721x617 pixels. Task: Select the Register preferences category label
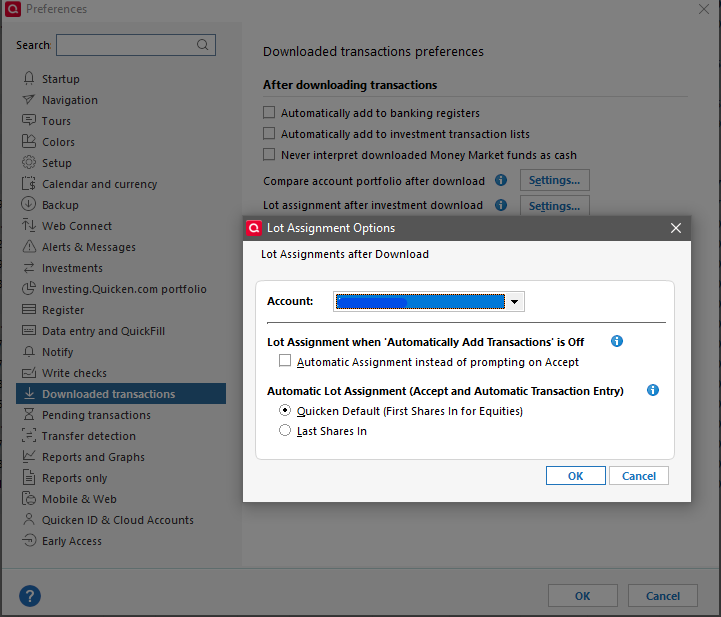[x=63, y=310]
